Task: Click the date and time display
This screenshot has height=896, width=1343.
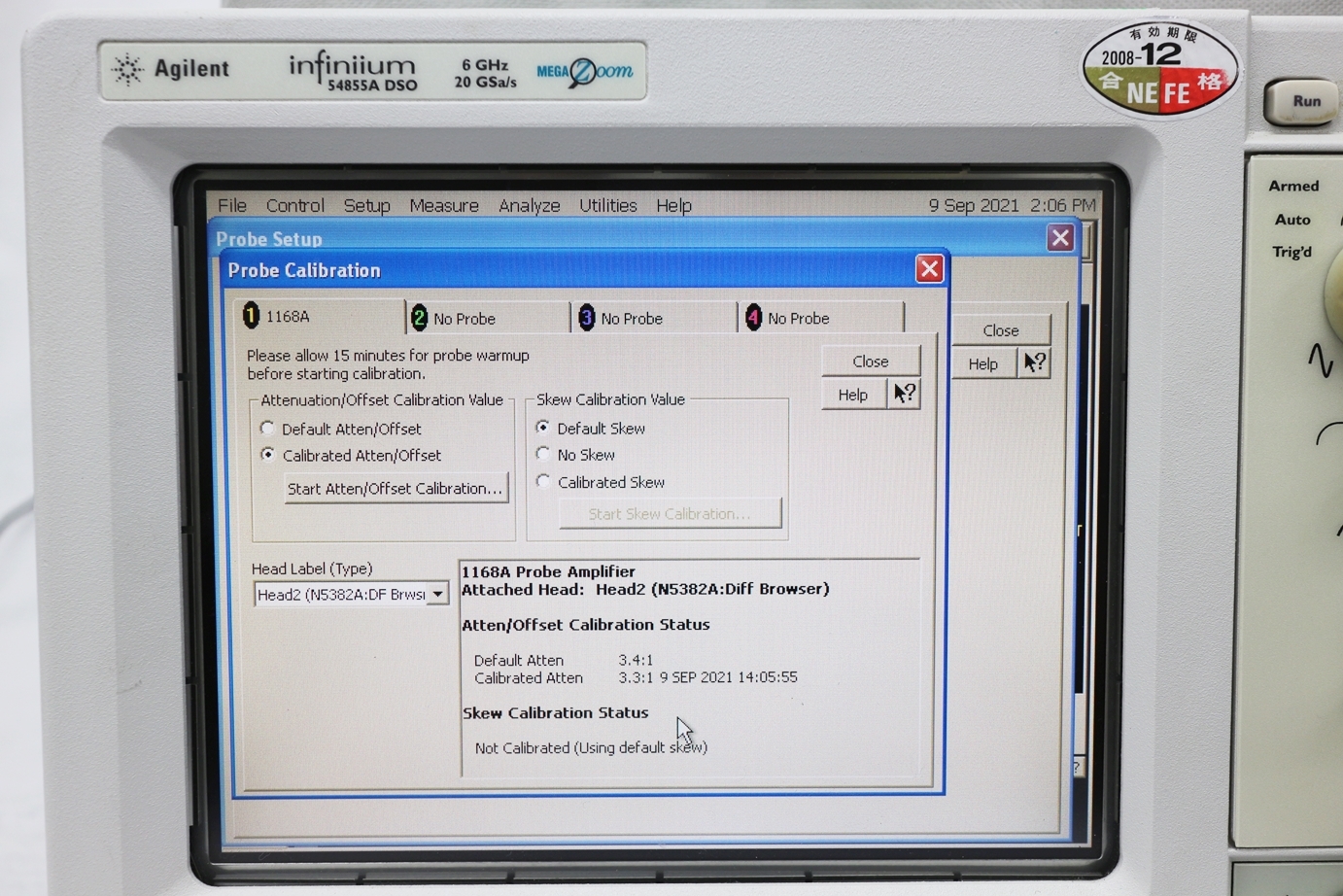Action: (x=1012, y=205)
